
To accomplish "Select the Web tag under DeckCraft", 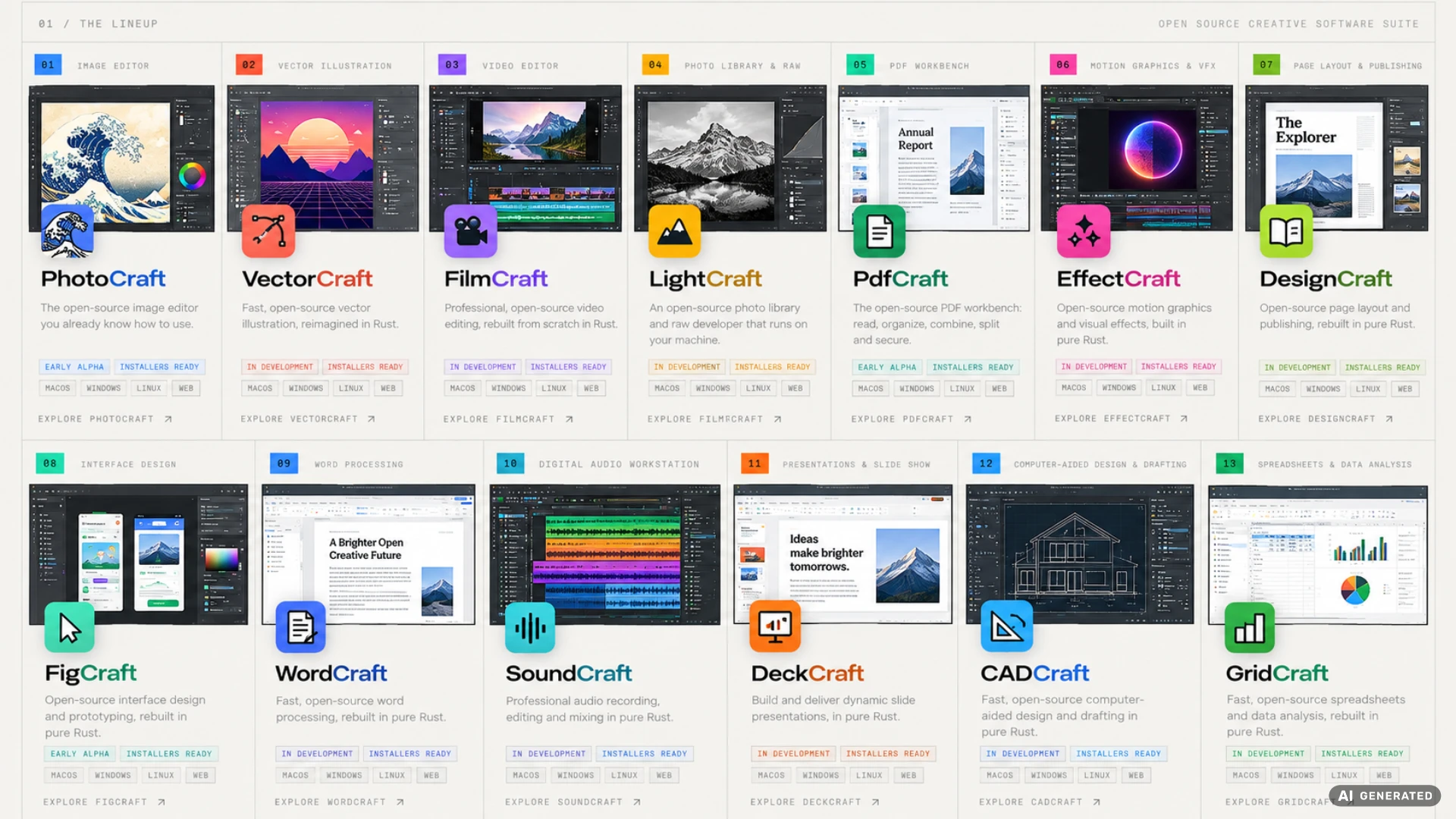I will (x=908, y=775).
